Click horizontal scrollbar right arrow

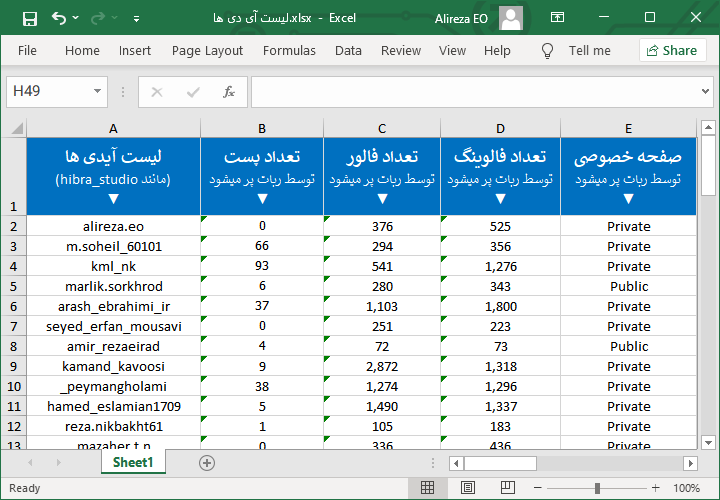690,463
